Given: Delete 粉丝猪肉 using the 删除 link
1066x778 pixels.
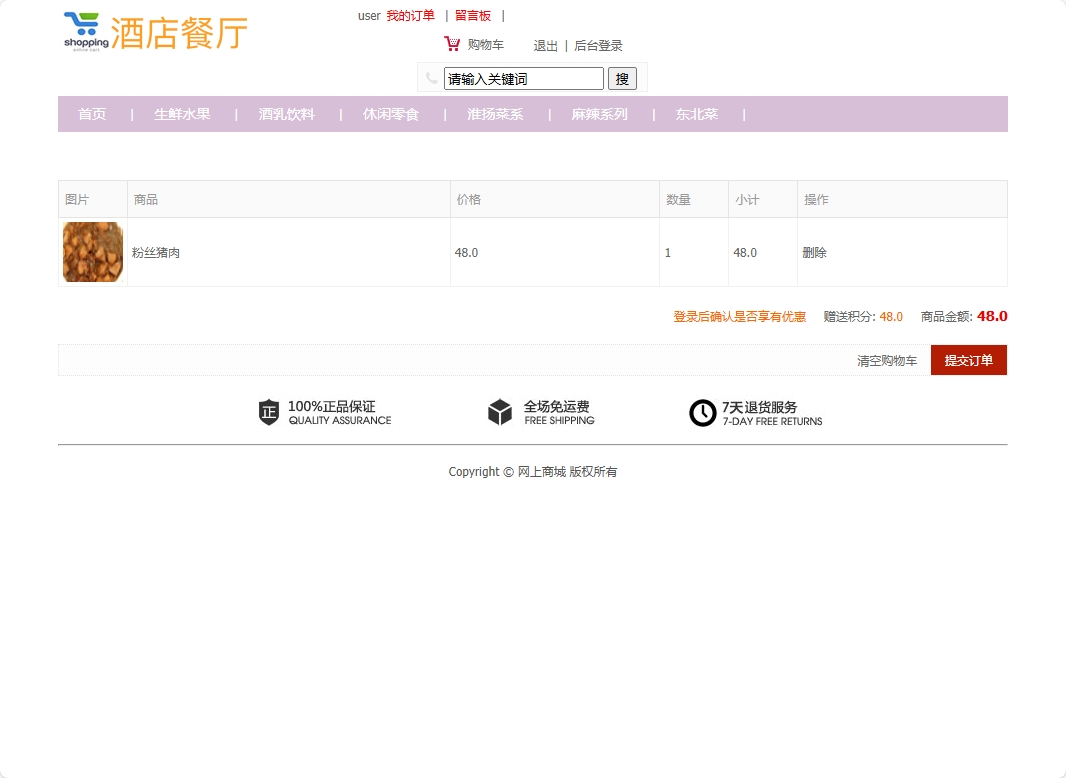Looking at the screenshot, I should tap(814, 252).
